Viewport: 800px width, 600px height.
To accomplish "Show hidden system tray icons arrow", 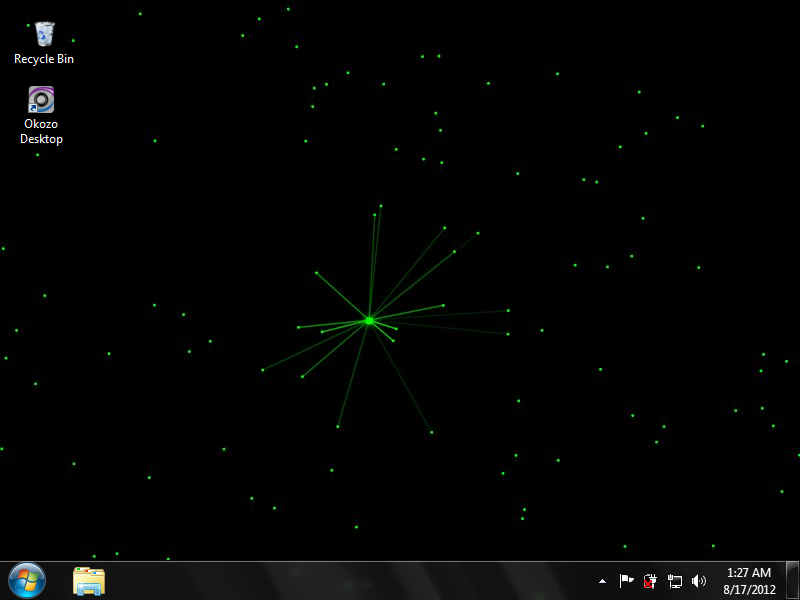I will coord(603,581).
